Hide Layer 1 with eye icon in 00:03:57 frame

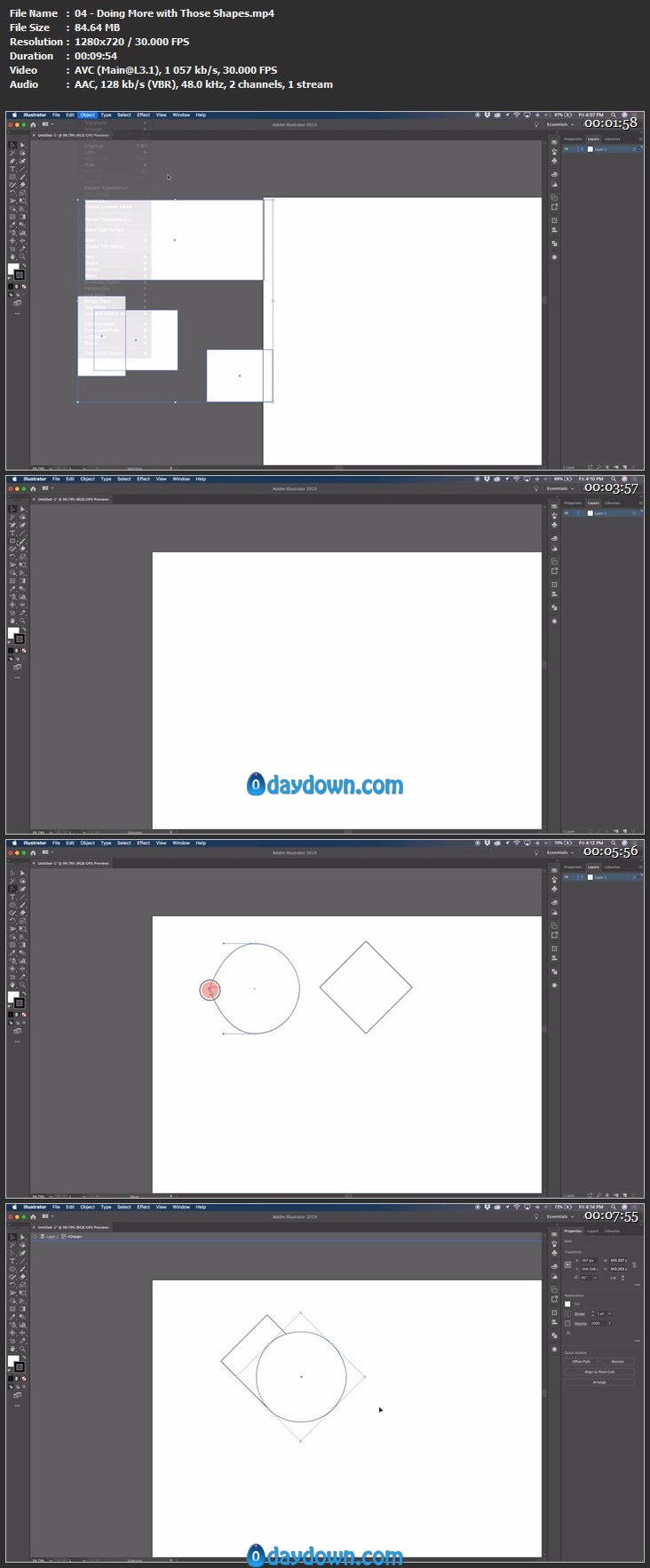[567, 513]
